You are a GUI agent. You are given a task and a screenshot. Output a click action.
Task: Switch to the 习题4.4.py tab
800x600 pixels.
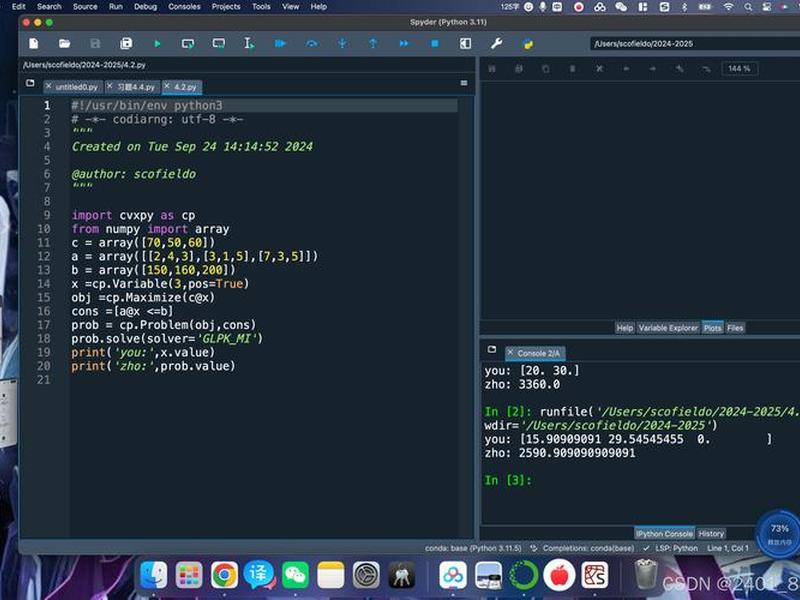point(136,87)
